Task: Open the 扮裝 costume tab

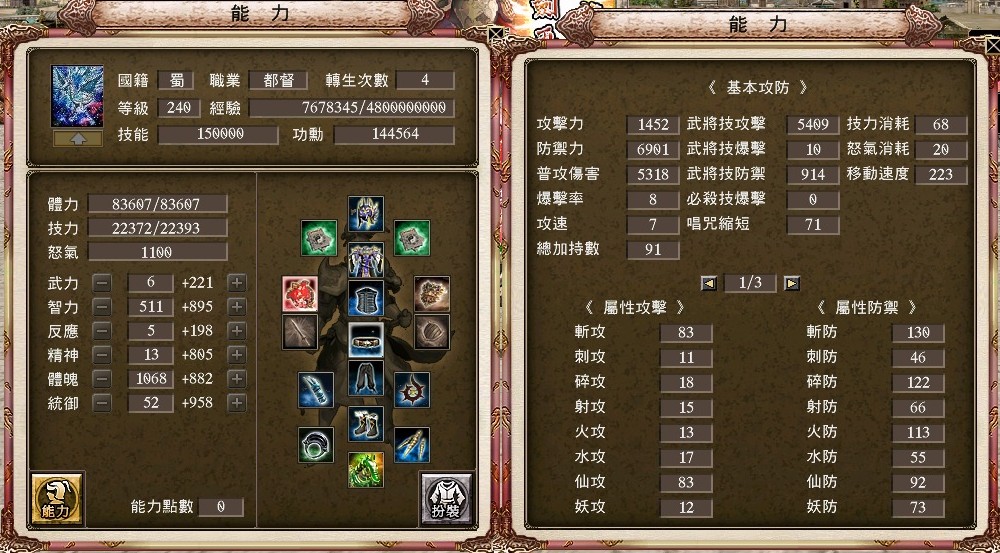Action: click(446, 499)
